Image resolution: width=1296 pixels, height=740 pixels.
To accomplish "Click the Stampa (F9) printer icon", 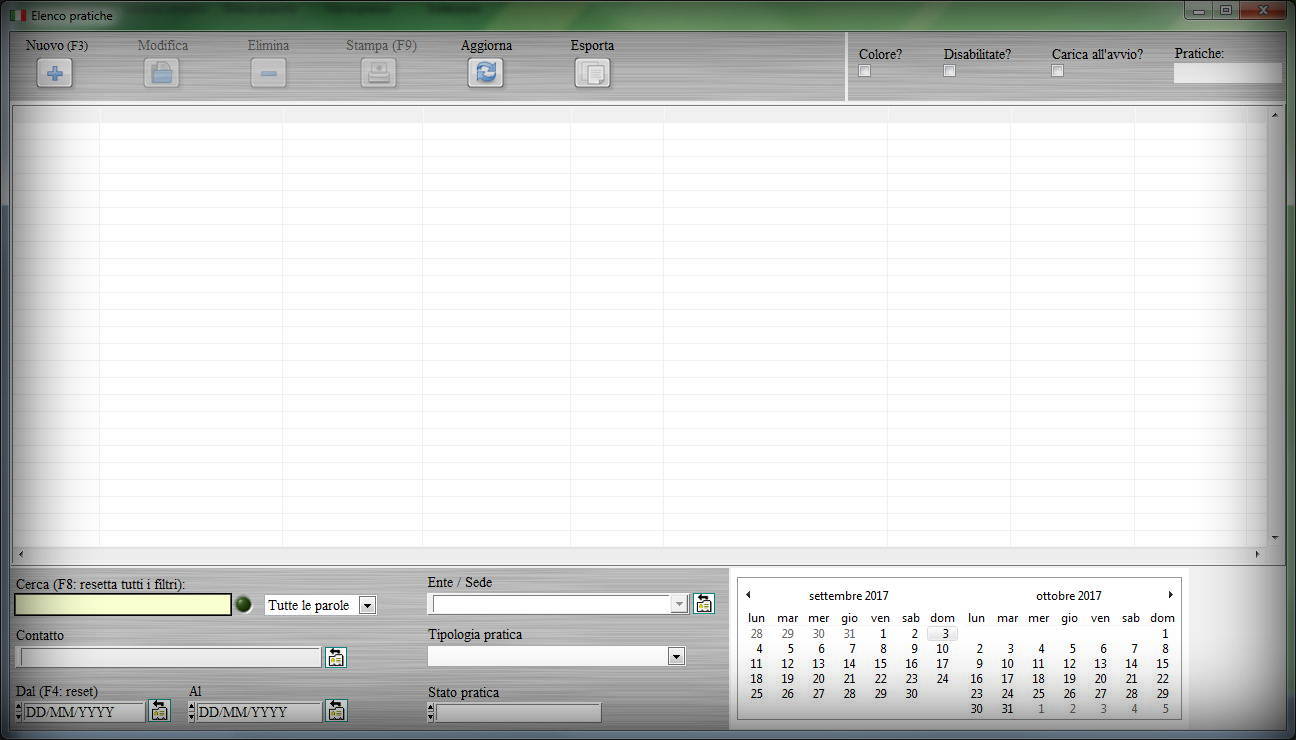I will (x=379, y=73).
